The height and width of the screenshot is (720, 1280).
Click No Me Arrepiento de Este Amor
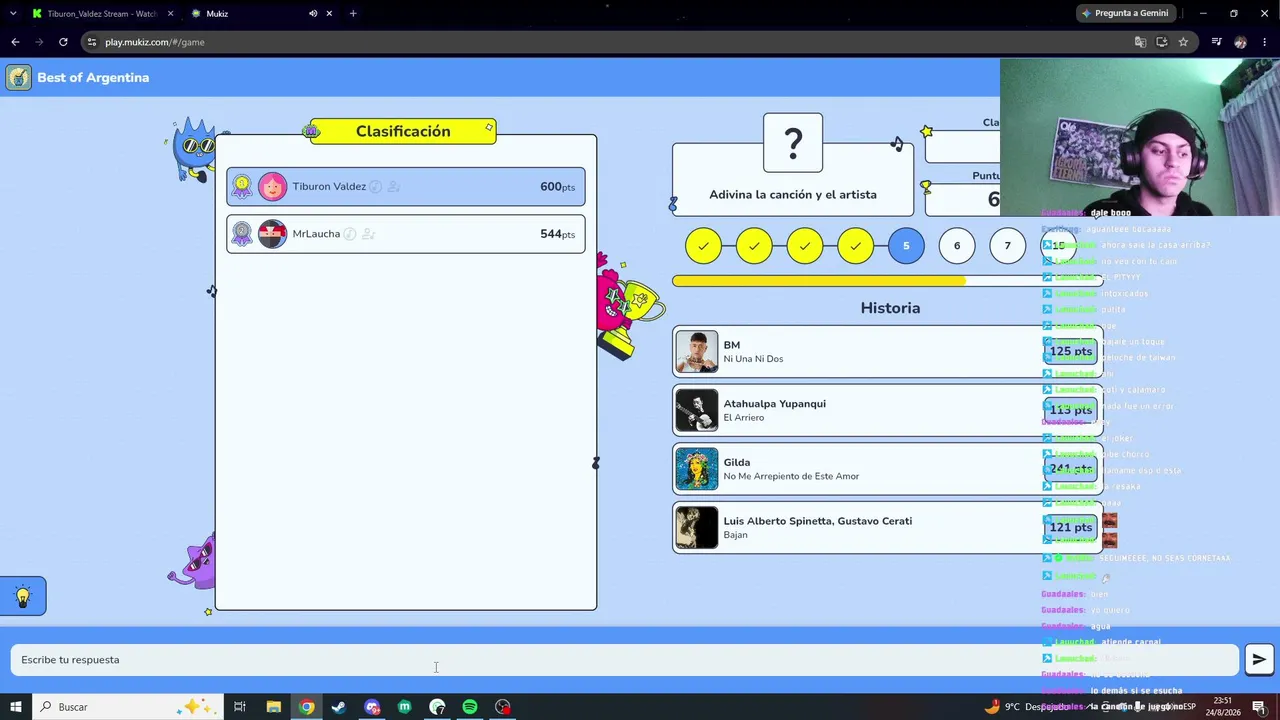[791, 476]
